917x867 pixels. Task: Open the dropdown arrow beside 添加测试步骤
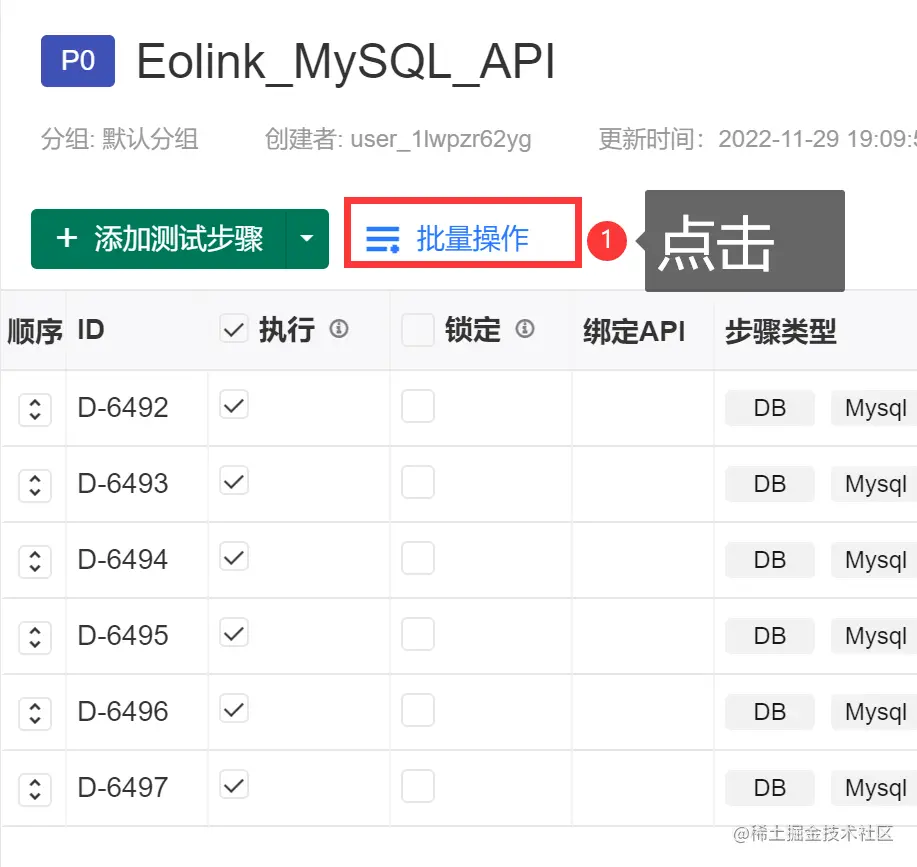[307, 239]
